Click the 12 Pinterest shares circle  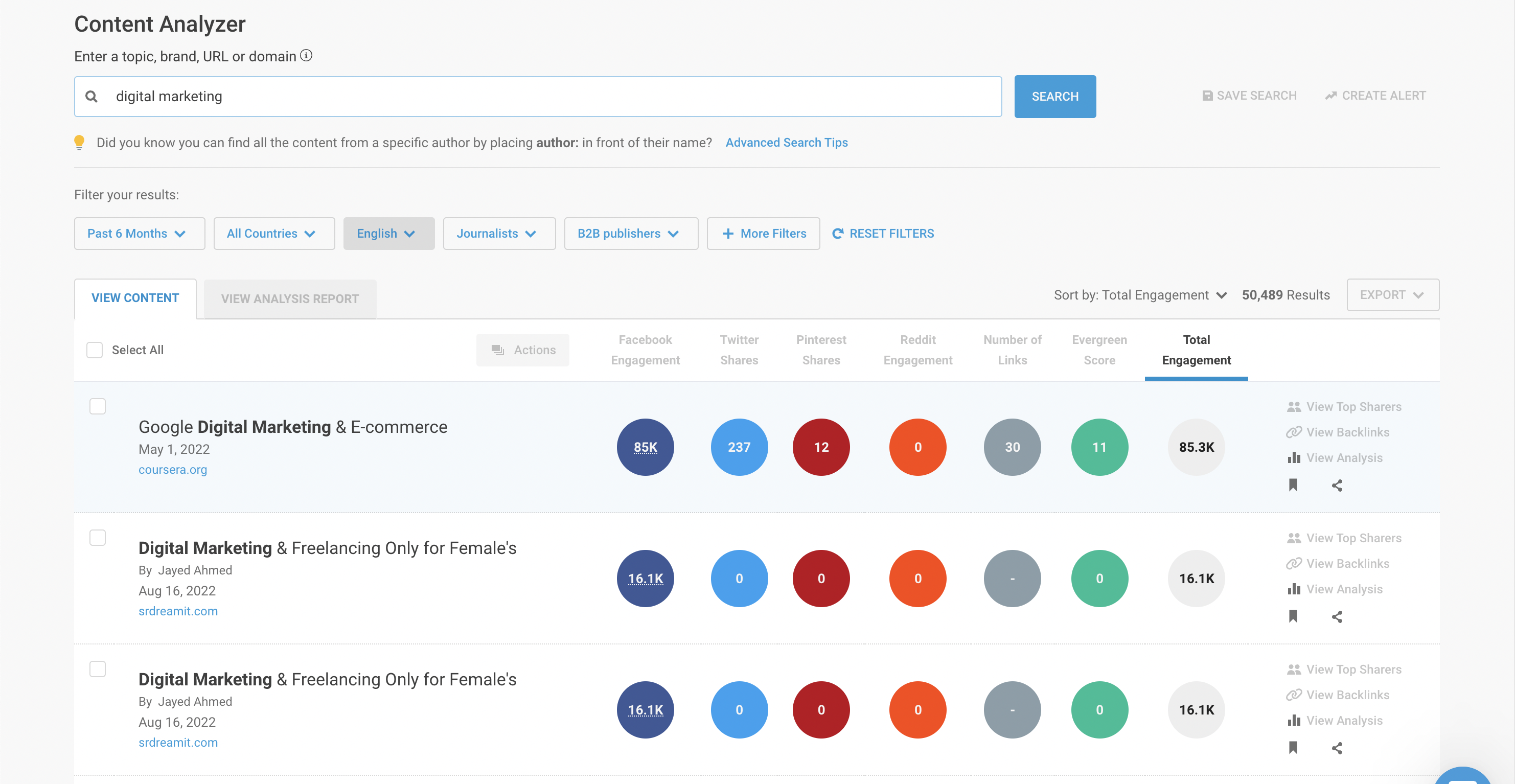click(821, 447)
